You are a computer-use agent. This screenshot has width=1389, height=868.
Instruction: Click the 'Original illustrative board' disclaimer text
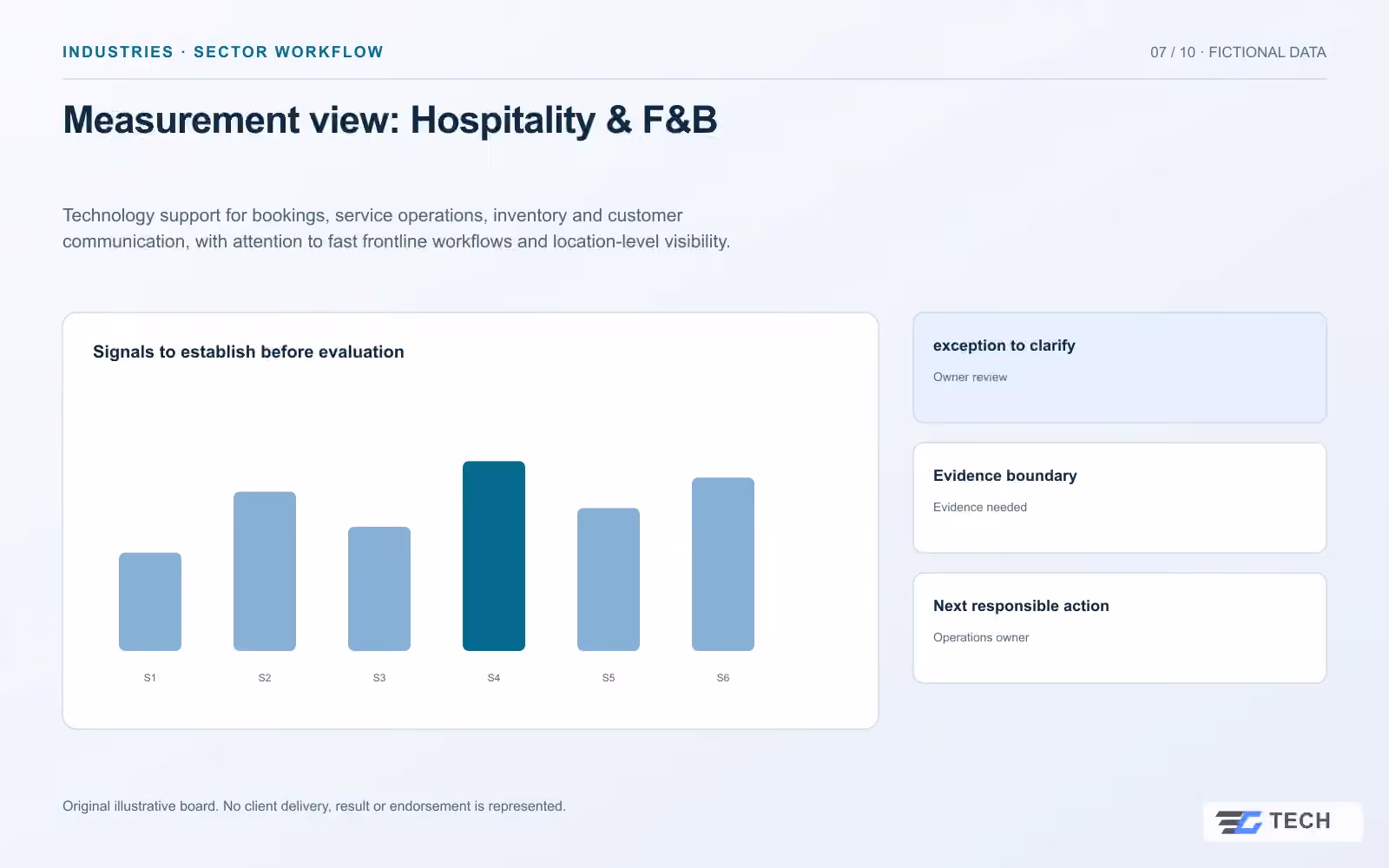[314, 806]
